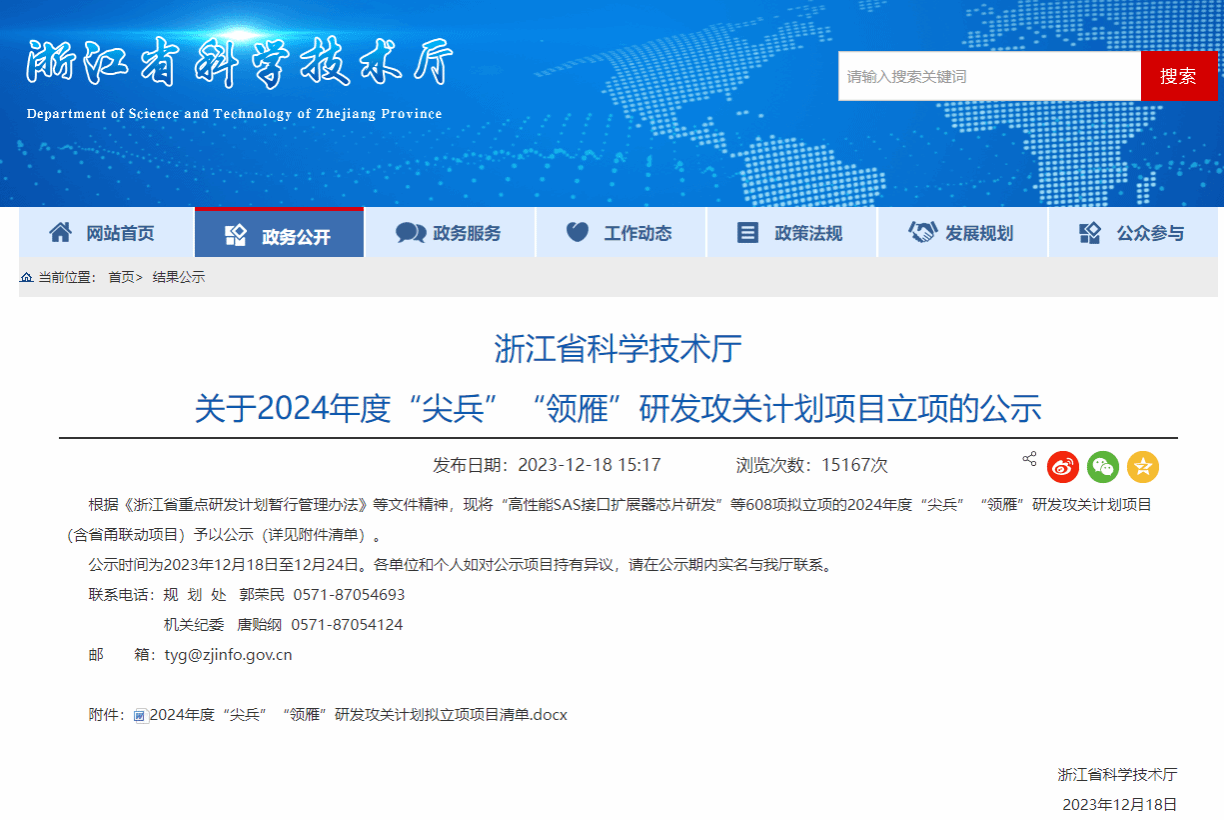The image size is (1224, 820).
Task: Click into the search keyword input field
Action: (x=988, y=76)
